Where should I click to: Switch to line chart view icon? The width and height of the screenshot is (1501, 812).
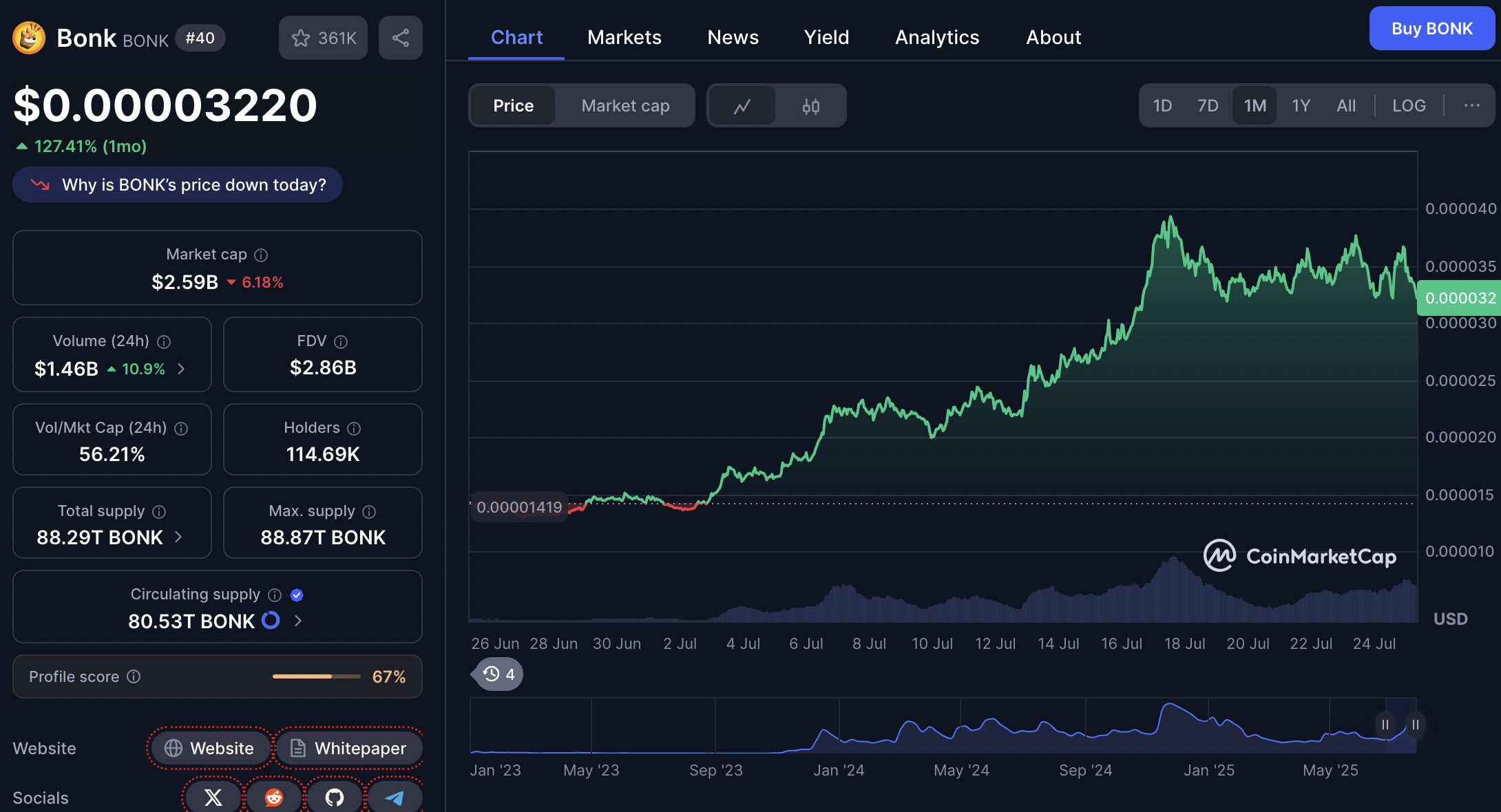(742, 106)
